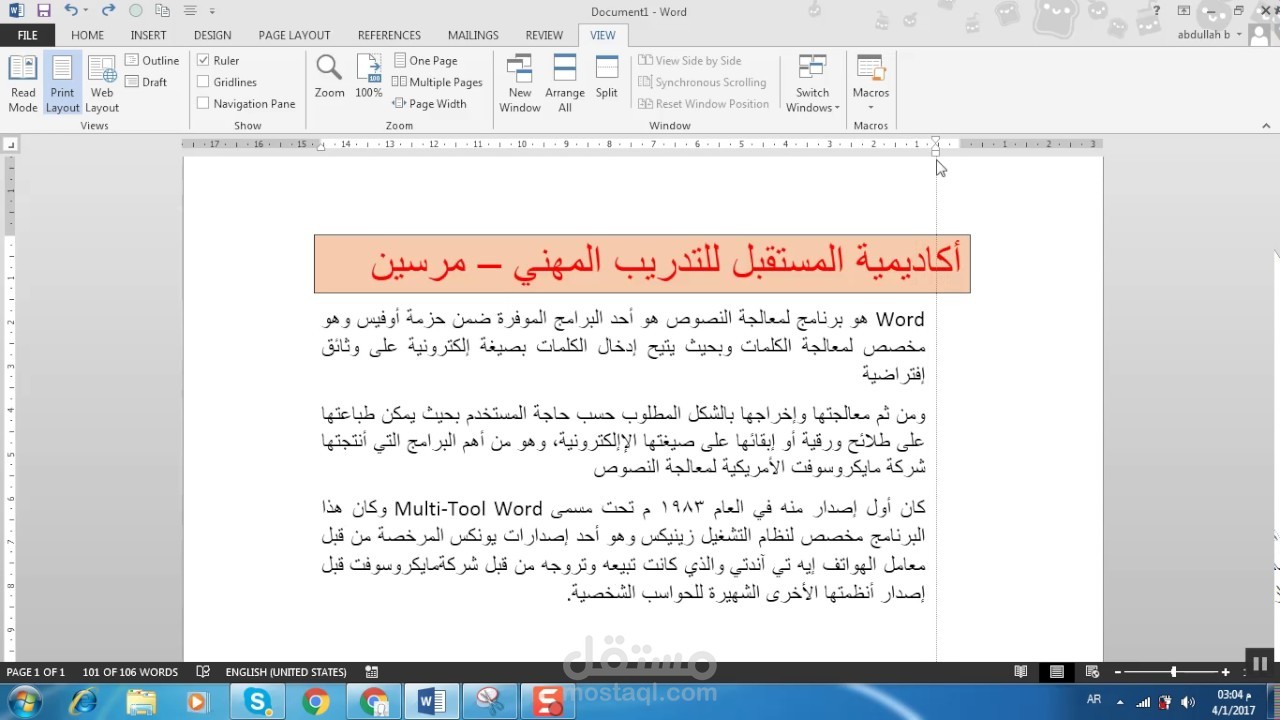The height and width of the screenshot is (720, 1280).
Task: Open the INSERT tab
Action: 148,35
